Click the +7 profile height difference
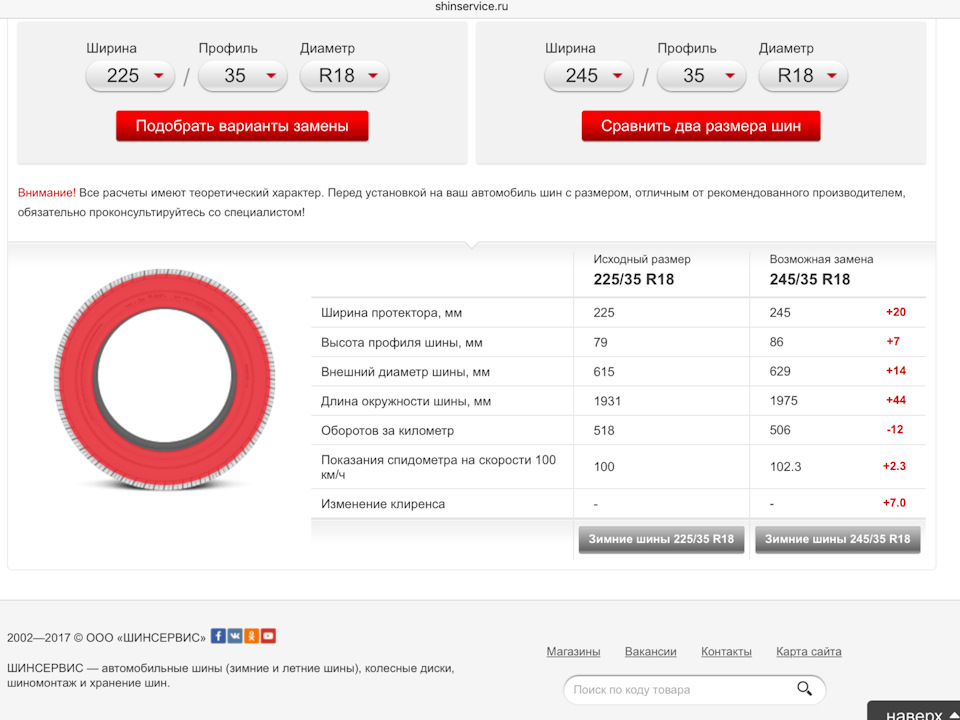This screenshot has width=960, height=720. click(893, 342)
